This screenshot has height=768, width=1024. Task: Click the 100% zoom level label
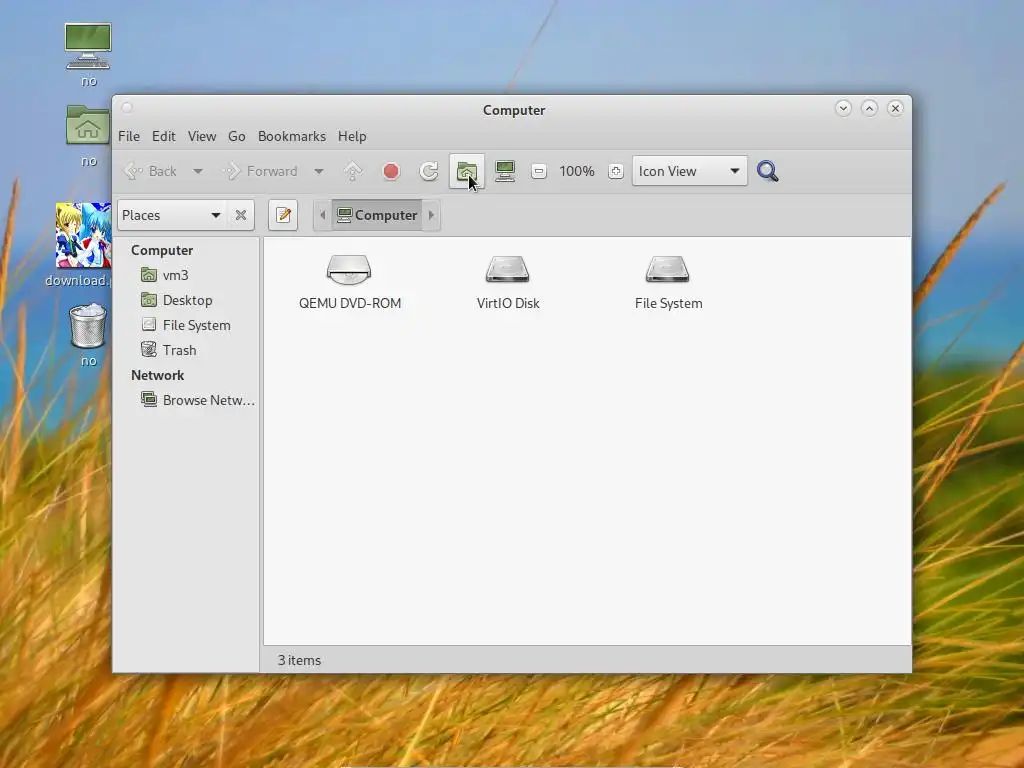point(577,171)
